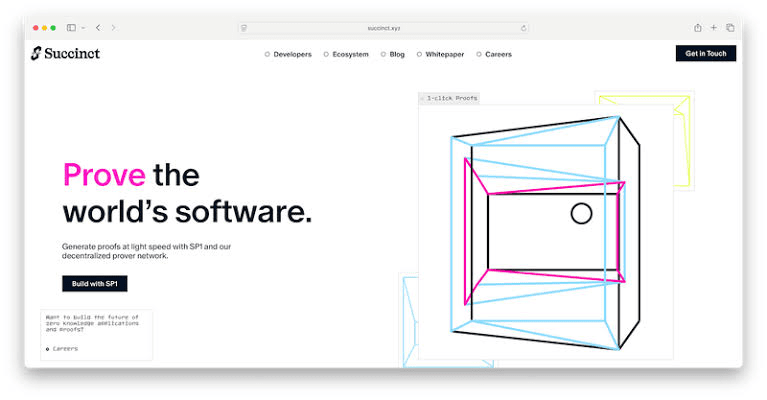Click the Succinct logo
This screenshot has width=767, height=400.
66,53
